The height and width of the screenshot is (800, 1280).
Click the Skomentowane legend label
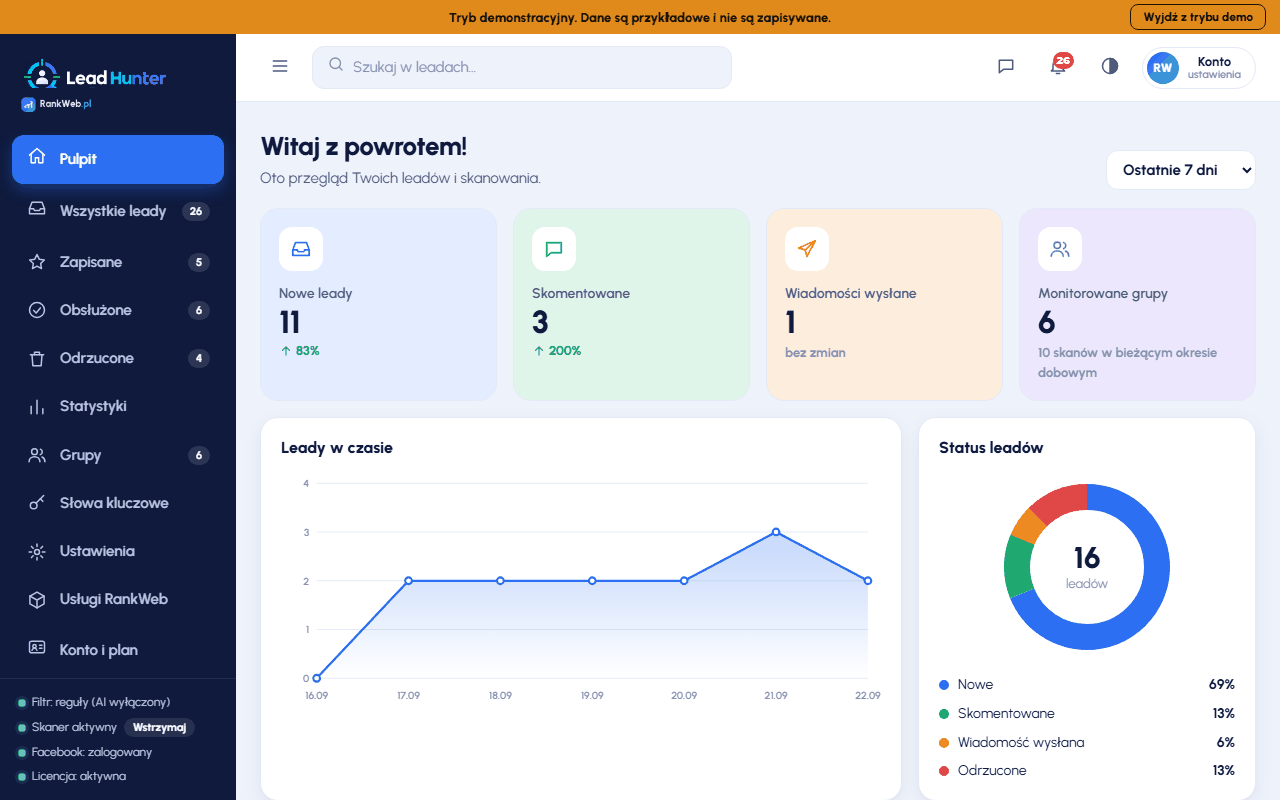(1006, 713)
